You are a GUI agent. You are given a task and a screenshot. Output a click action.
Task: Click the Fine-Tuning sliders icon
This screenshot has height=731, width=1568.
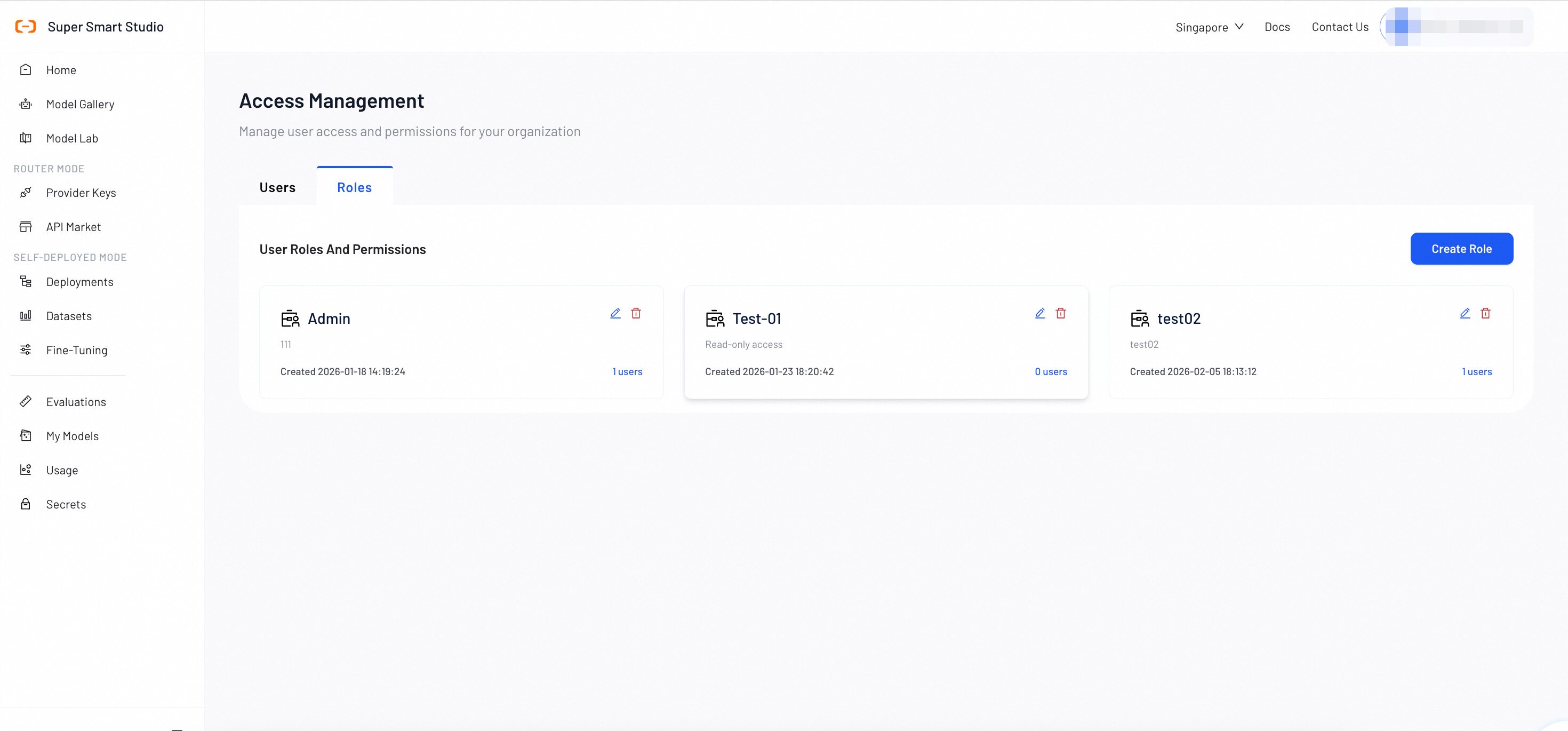(26, 349)
